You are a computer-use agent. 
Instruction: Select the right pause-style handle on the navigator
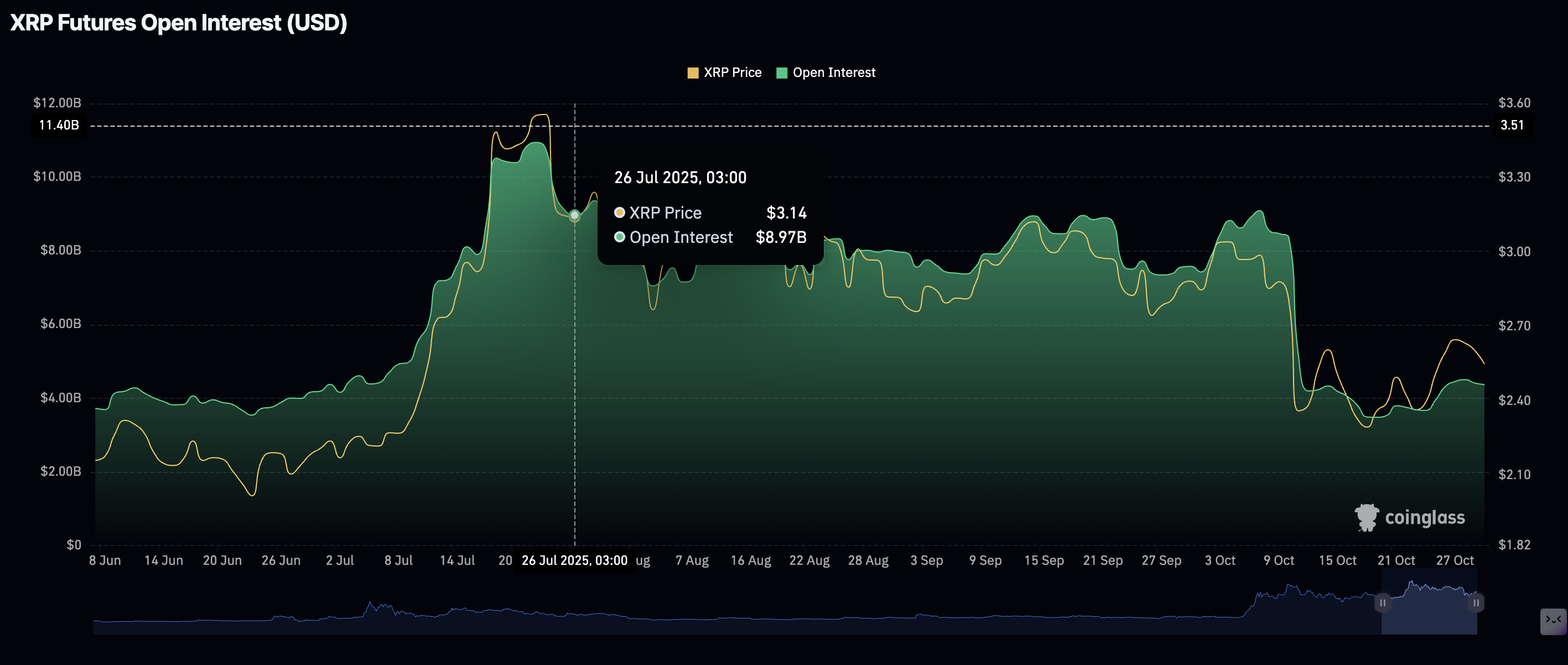point(1477,603)
